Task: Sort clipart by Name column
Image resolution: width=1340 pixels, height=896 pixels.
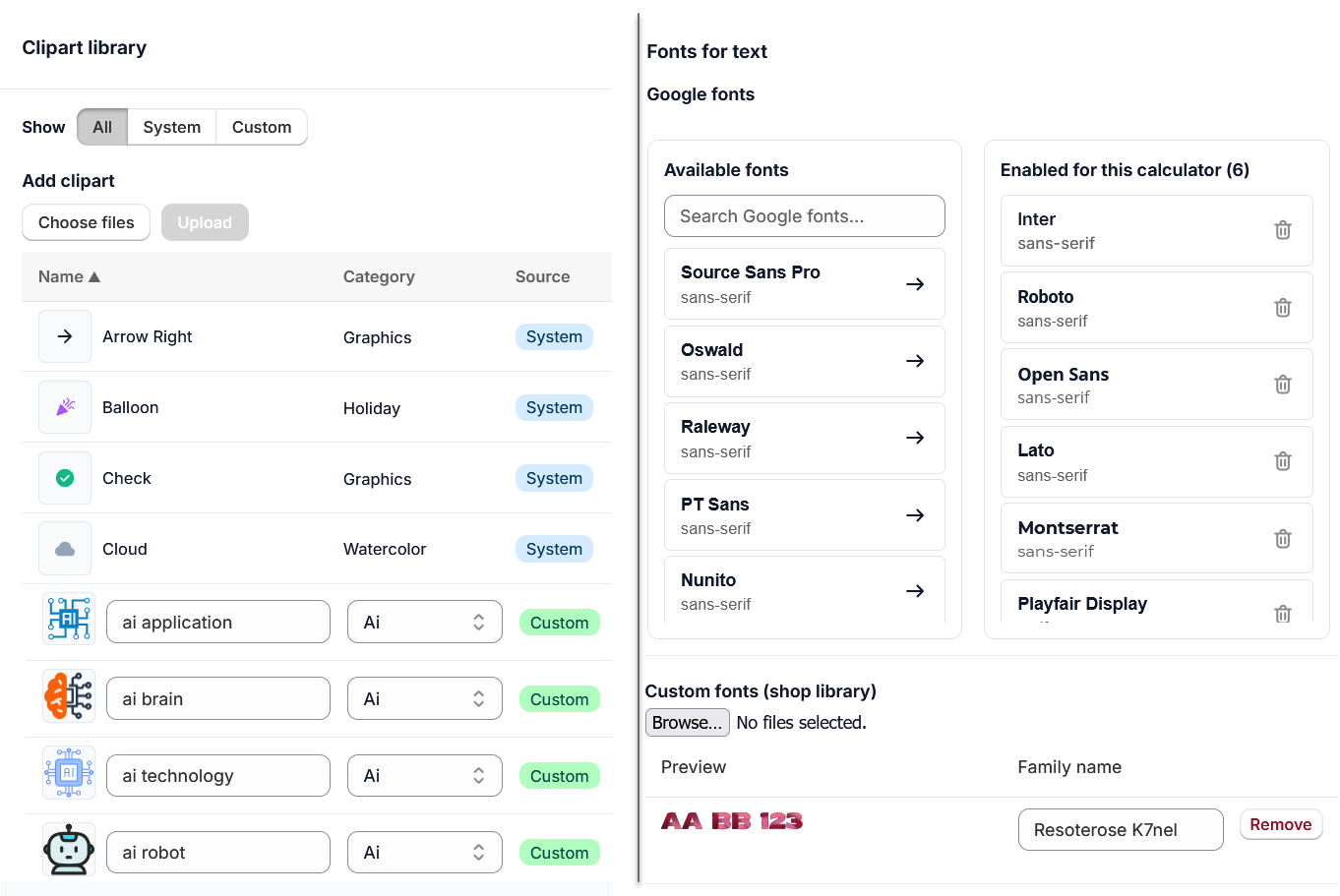Action: pyautogui.click(x=69, y=277)
